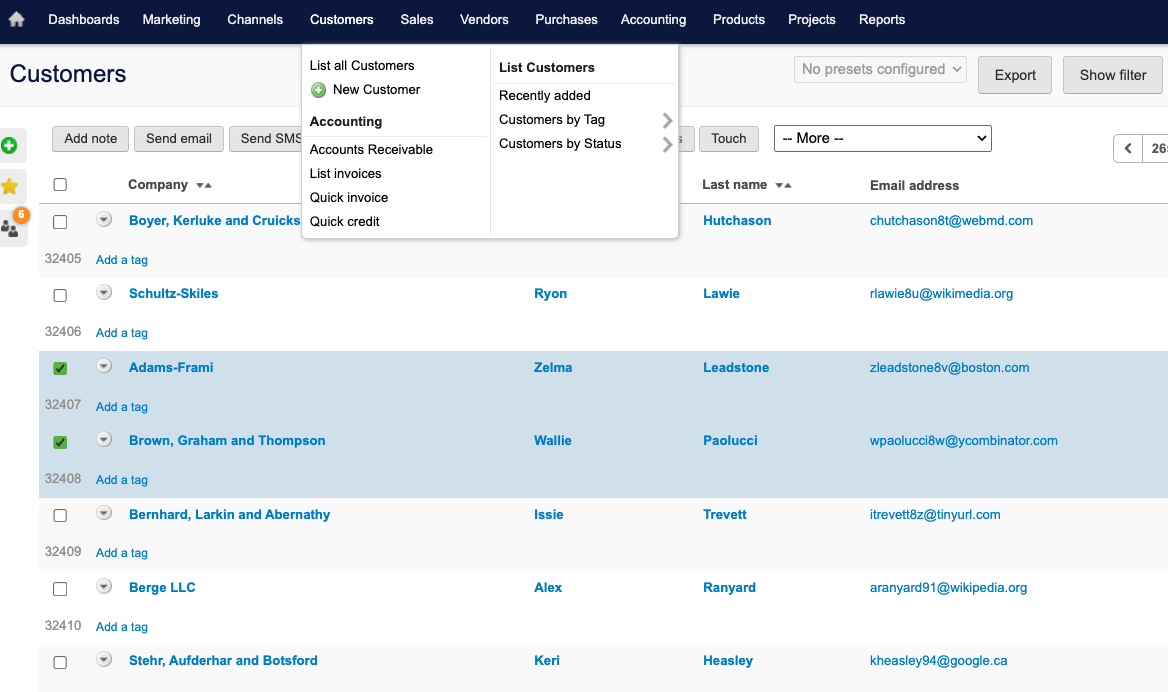The width and height of the screenshot is (1168, 692).
Task: Sort by the Company column arrow
Action: pyautogui.click(x=204, y=185)
